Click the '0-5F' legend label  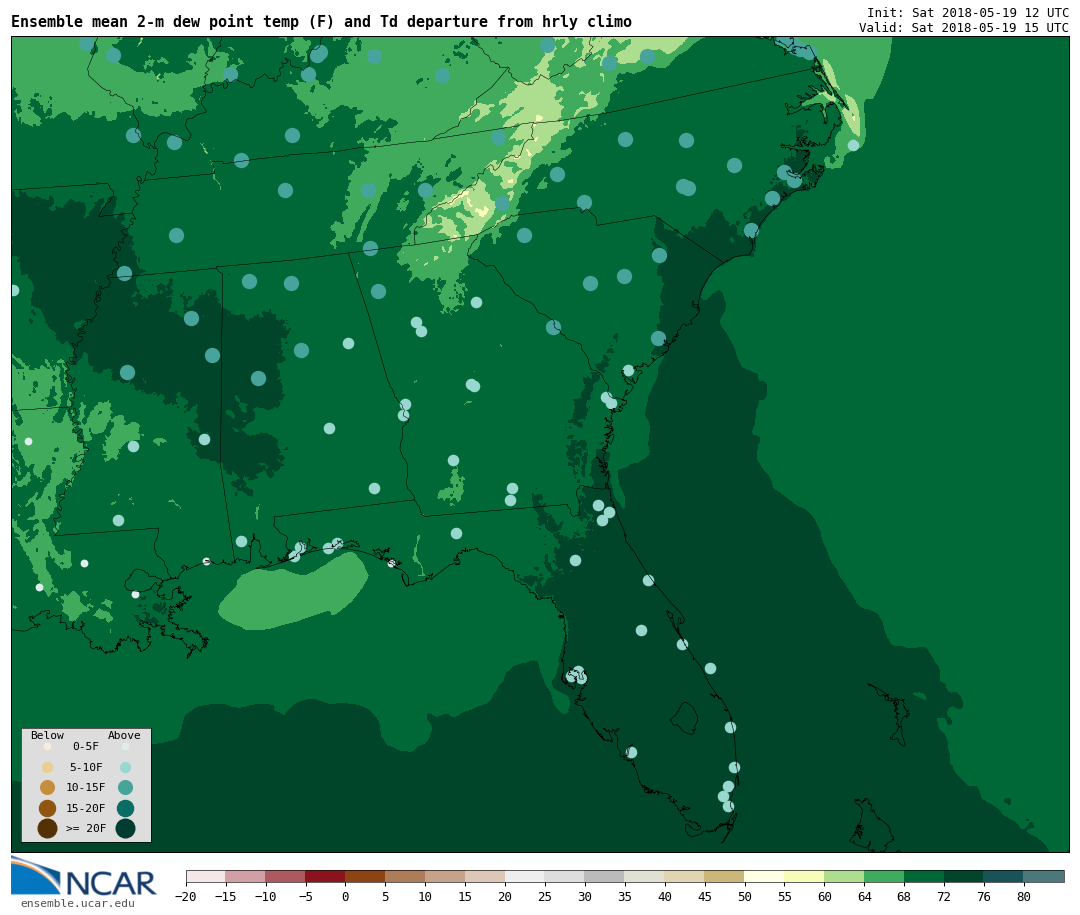coord(86,746)
